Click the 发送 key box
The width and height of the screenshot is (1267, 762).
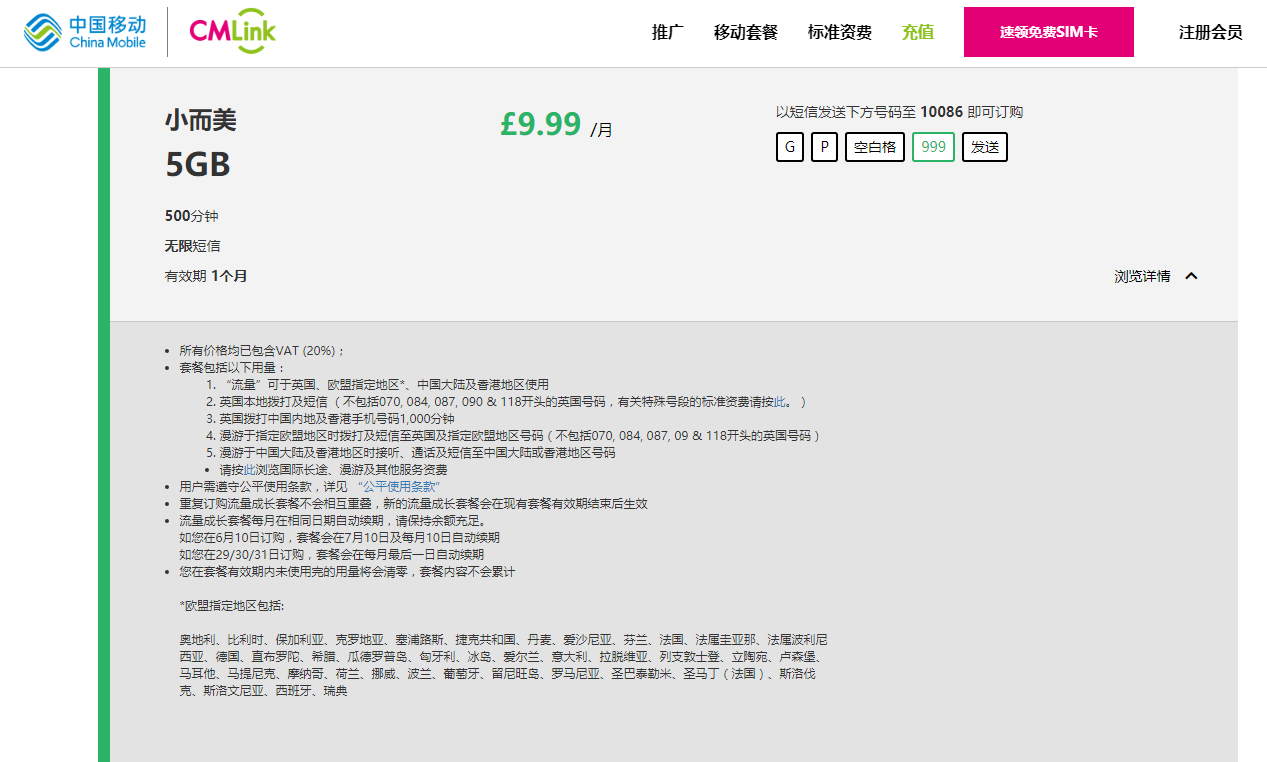point(985,147)
